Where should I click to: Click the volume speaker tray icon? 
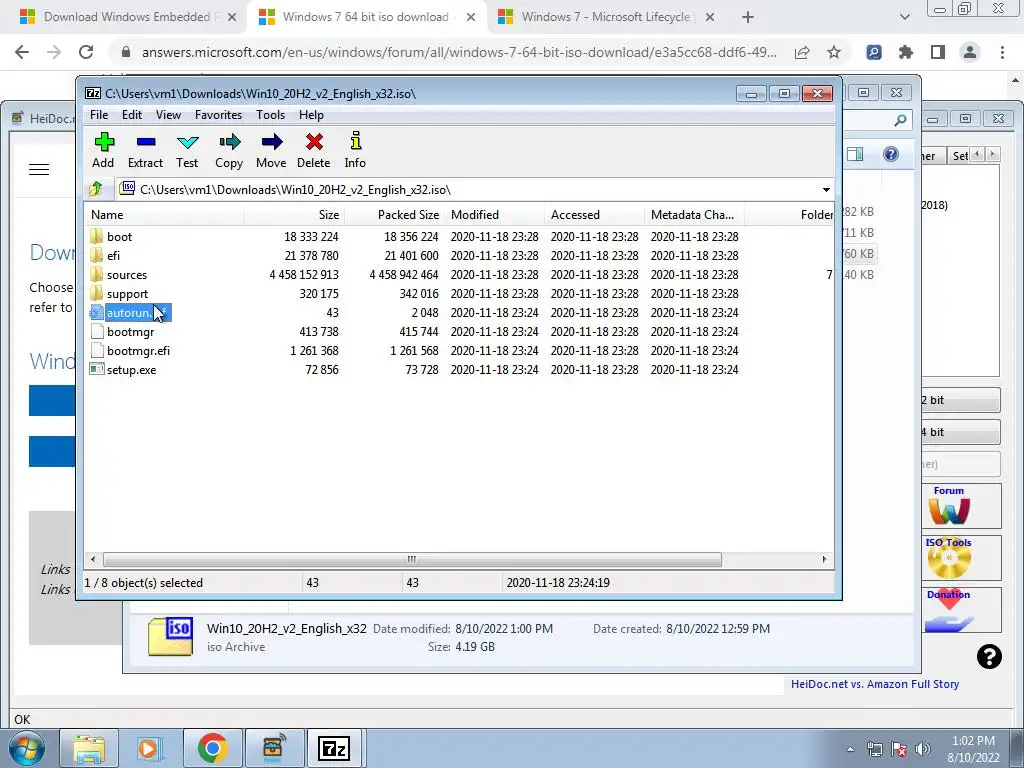pyautogui.click(x=923, y=749)
